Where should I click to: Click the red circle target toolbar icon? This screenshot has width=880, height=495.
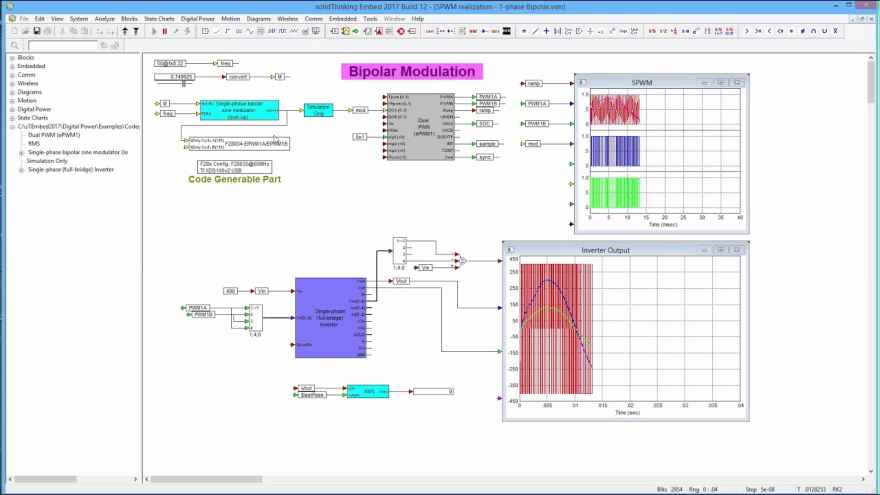pyautogui.click(x=401, y=31)
